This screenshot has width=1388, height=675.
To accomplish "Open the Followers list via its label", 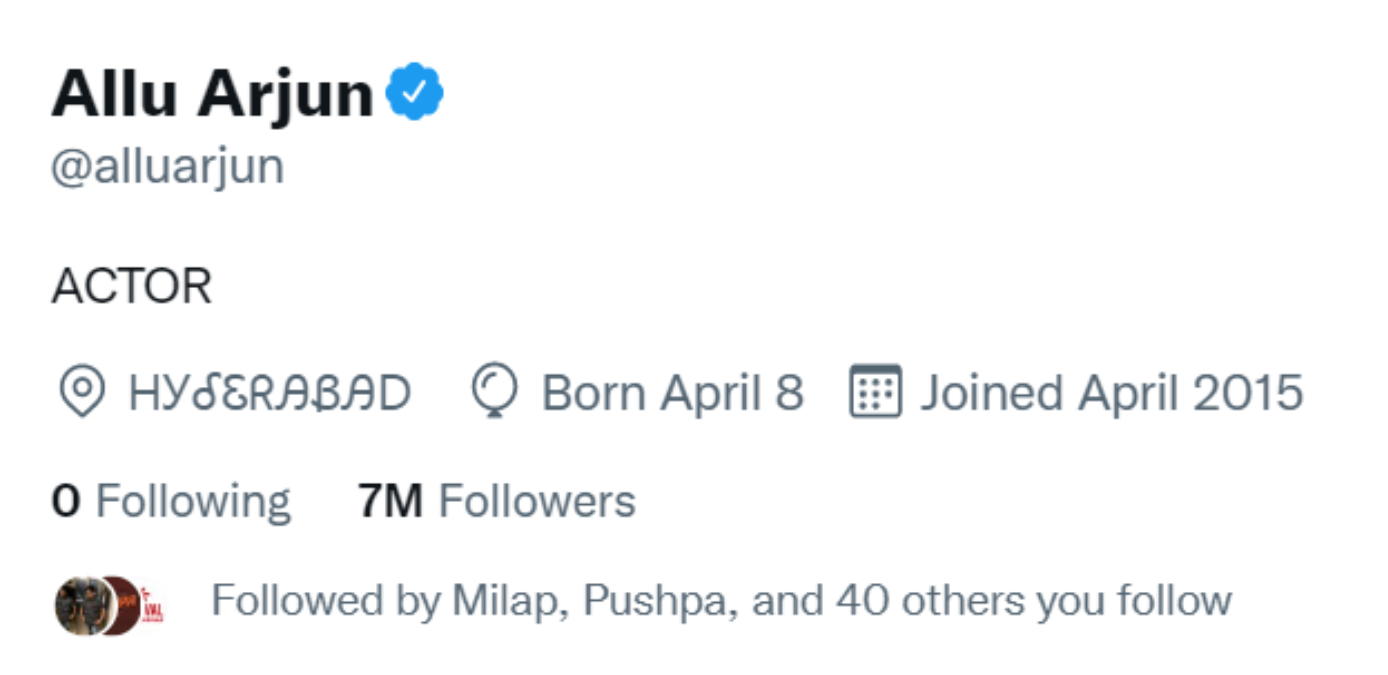I will (x=537, y=500).
